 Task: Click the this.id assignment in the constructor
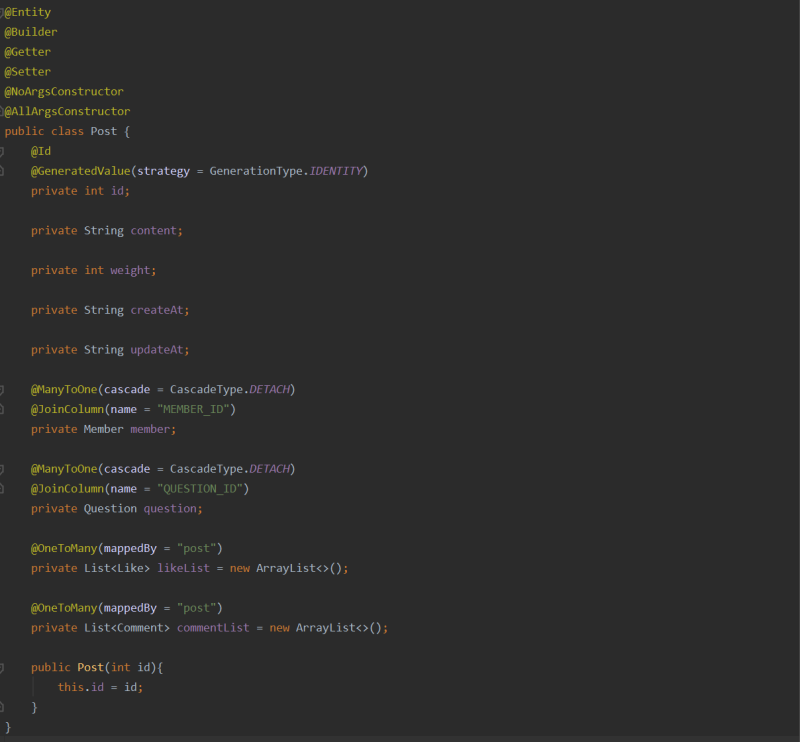pos(98,687)
